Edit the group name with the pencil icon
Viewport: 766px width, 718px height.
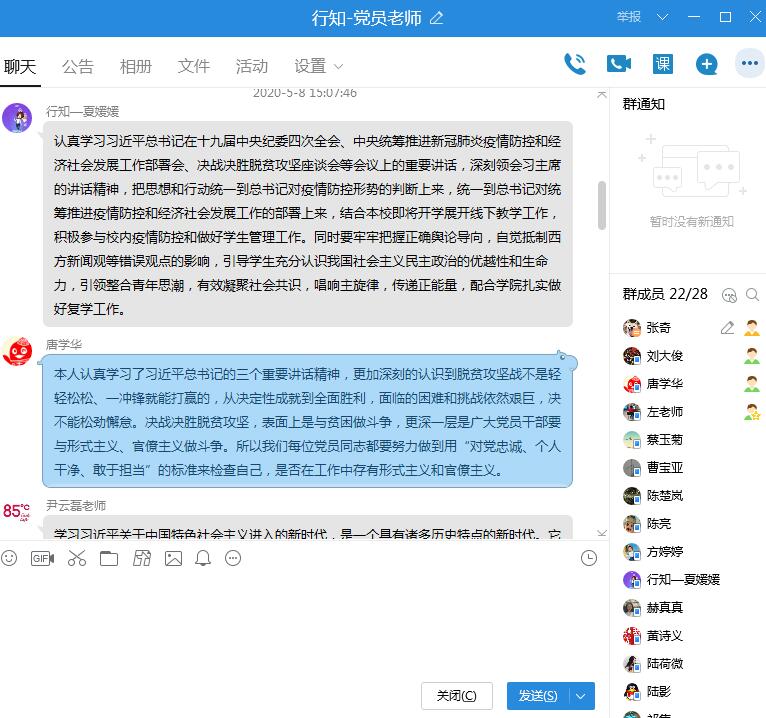436,18
